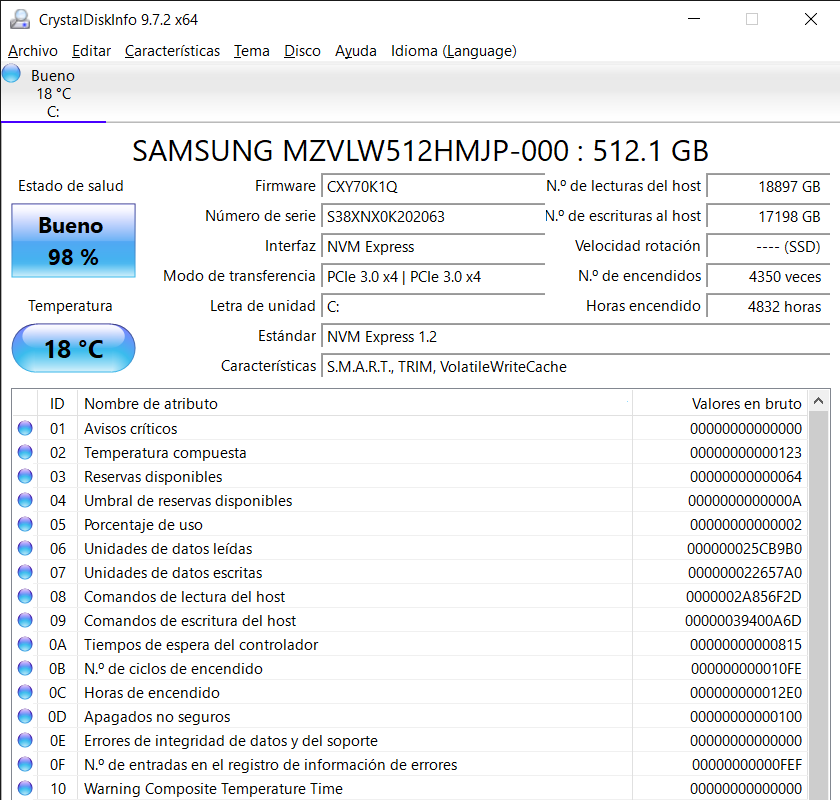Image resolution: width=840 pixels, height=800 pixels.
Task: Click the status icon for "Tiempos de espera del controlador"
Action: 24,645
